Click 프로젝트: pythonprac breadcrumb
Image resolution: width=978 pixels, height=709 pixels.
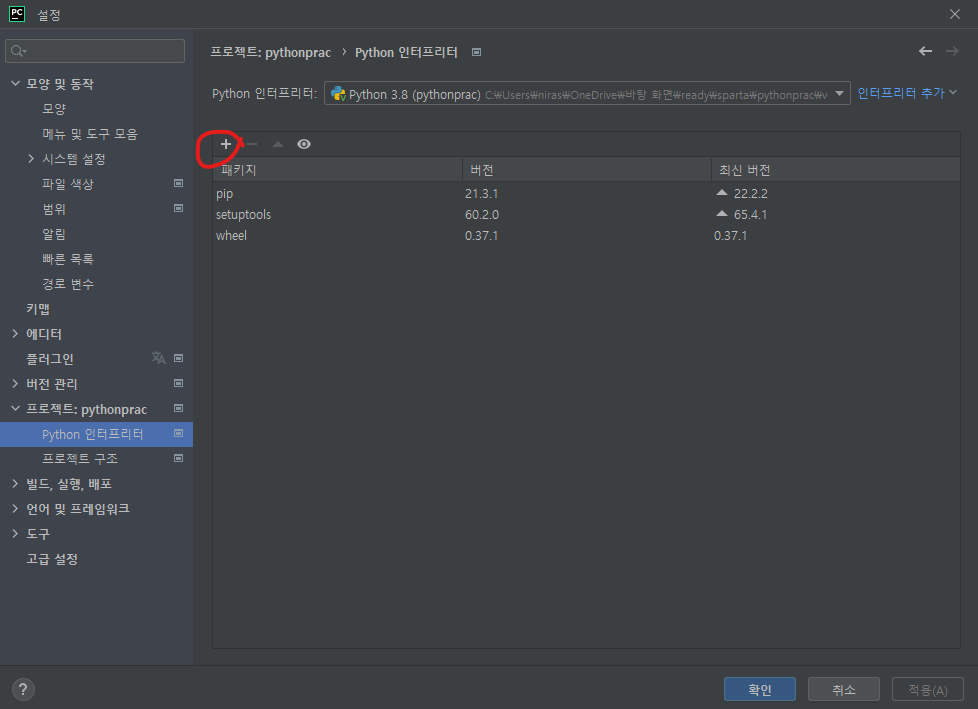[271, 52]
